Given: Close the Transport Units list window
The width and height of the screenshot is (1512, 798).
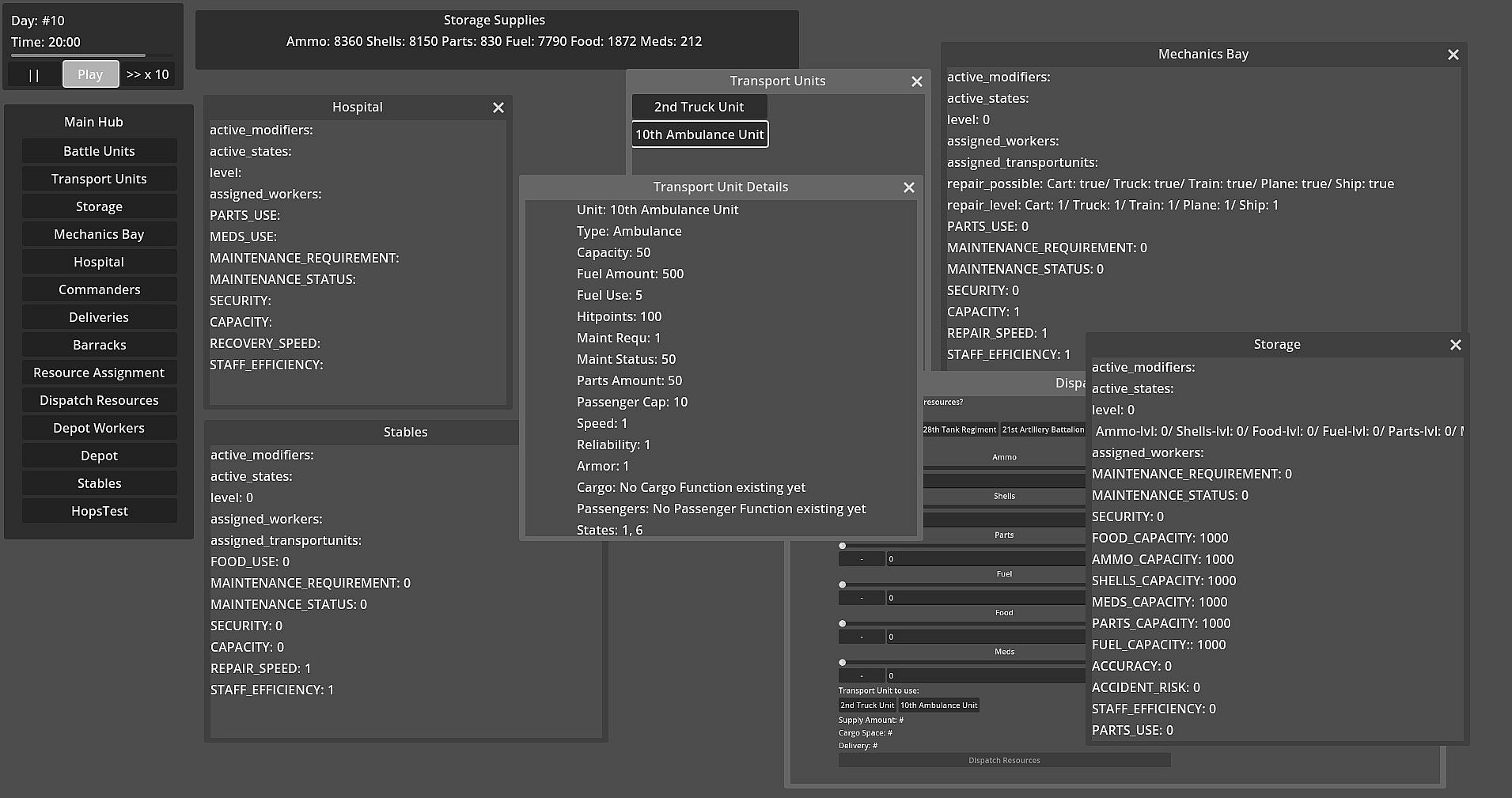Looking at the screenshot, I should point(916,81).
